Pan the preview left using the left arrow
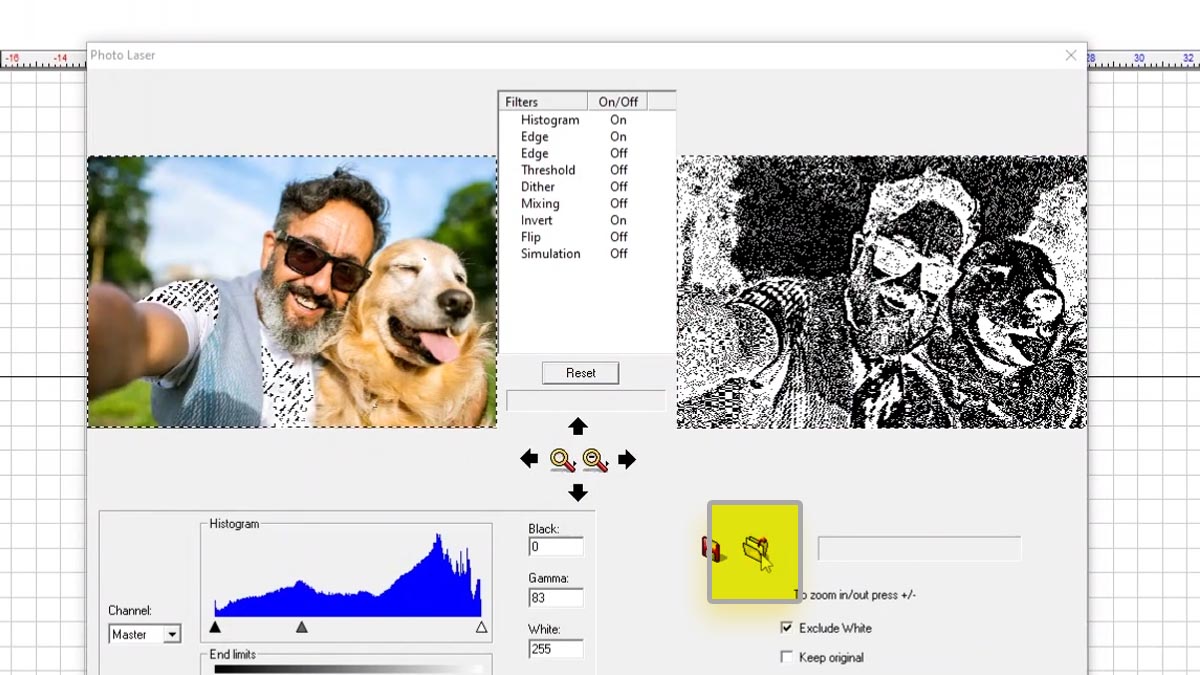The image size is (1200, 675). pos(530,459)
